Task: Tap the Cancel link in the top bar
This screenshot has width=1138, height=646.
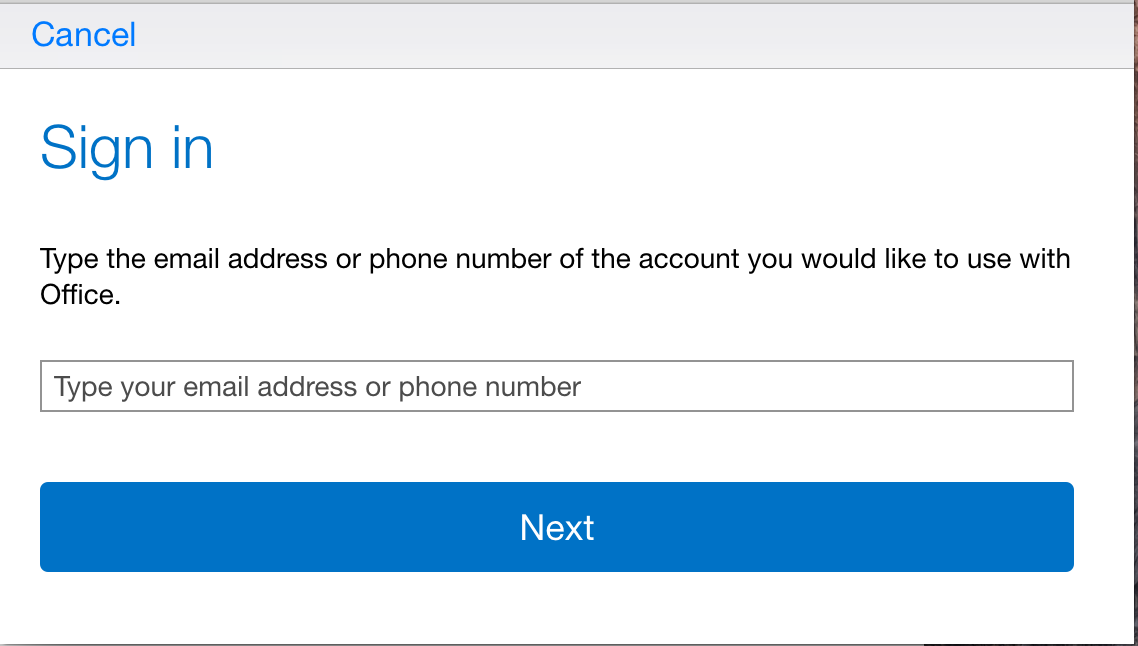Action: coord(83,35)
